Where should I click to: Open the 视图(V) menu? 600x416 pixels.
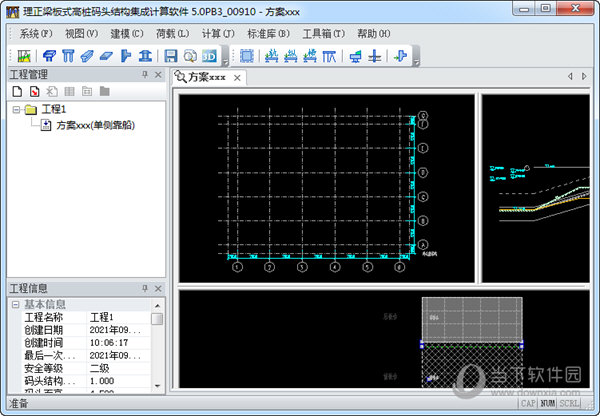click(82, 34)
